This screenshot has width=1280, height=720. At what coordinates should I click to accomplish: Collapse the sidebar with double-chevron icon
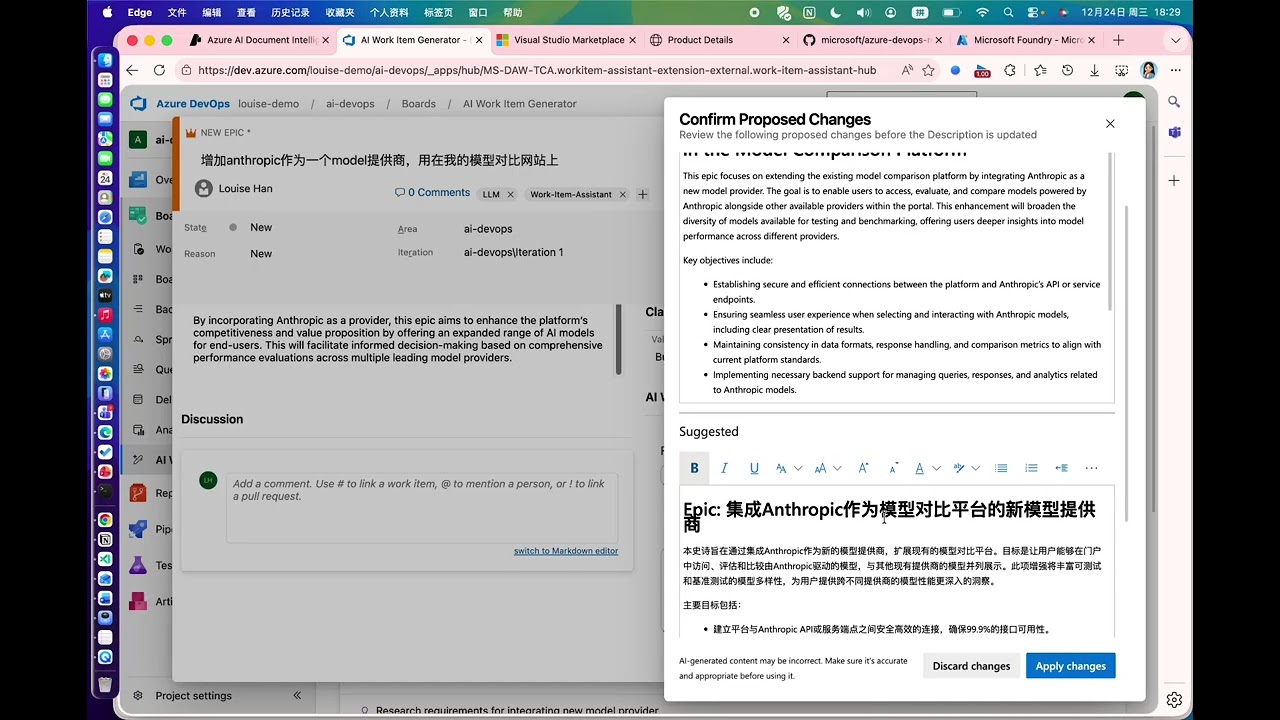pos(297,696)
